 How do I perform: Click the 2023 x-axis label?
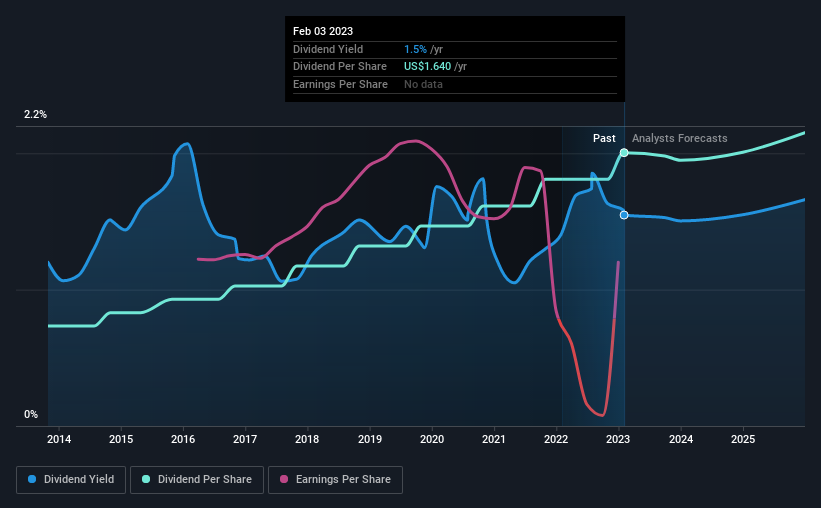[x=618, y=439]
